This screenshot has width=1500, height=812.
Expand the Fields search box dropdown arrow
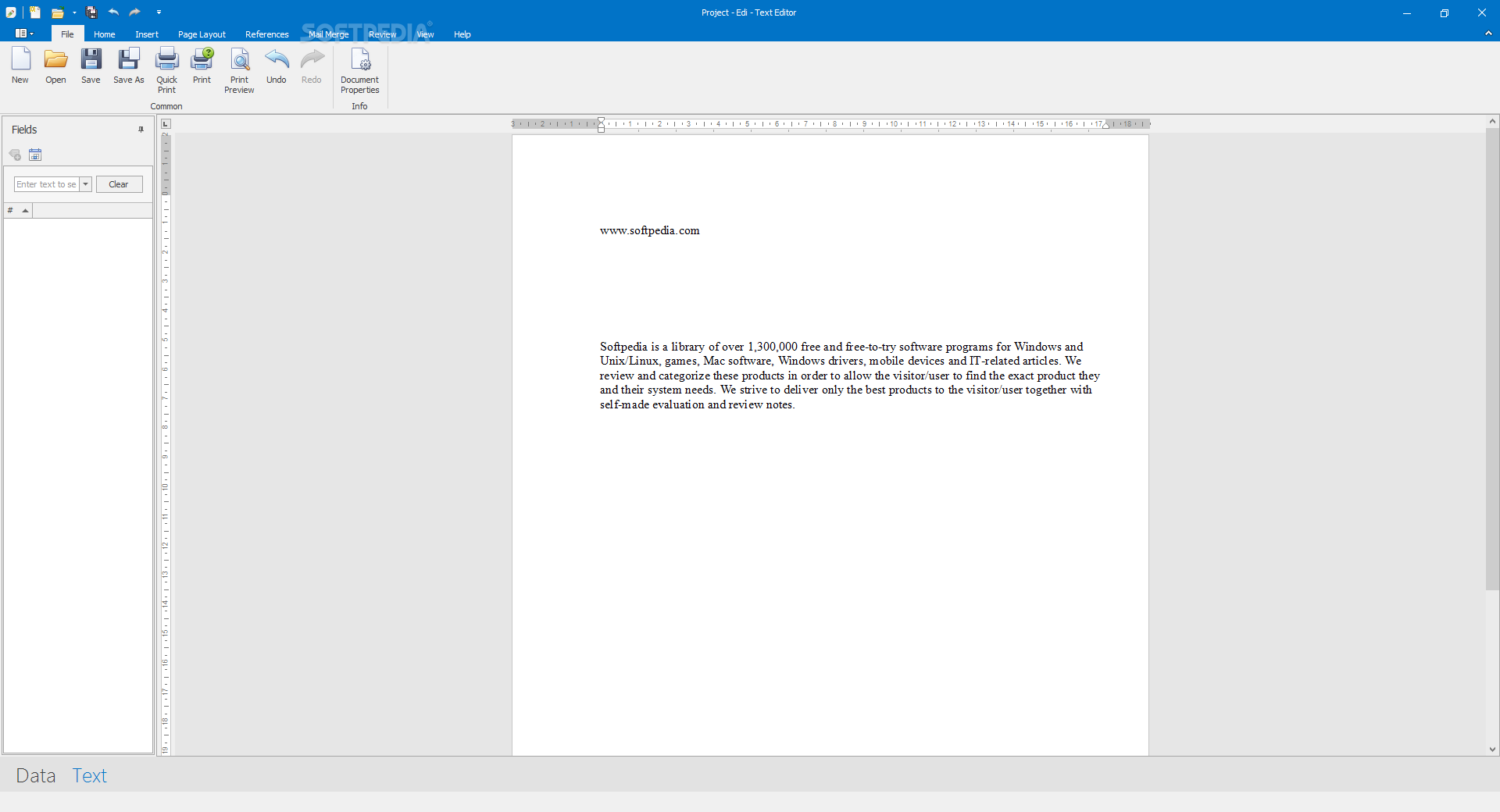86,184
